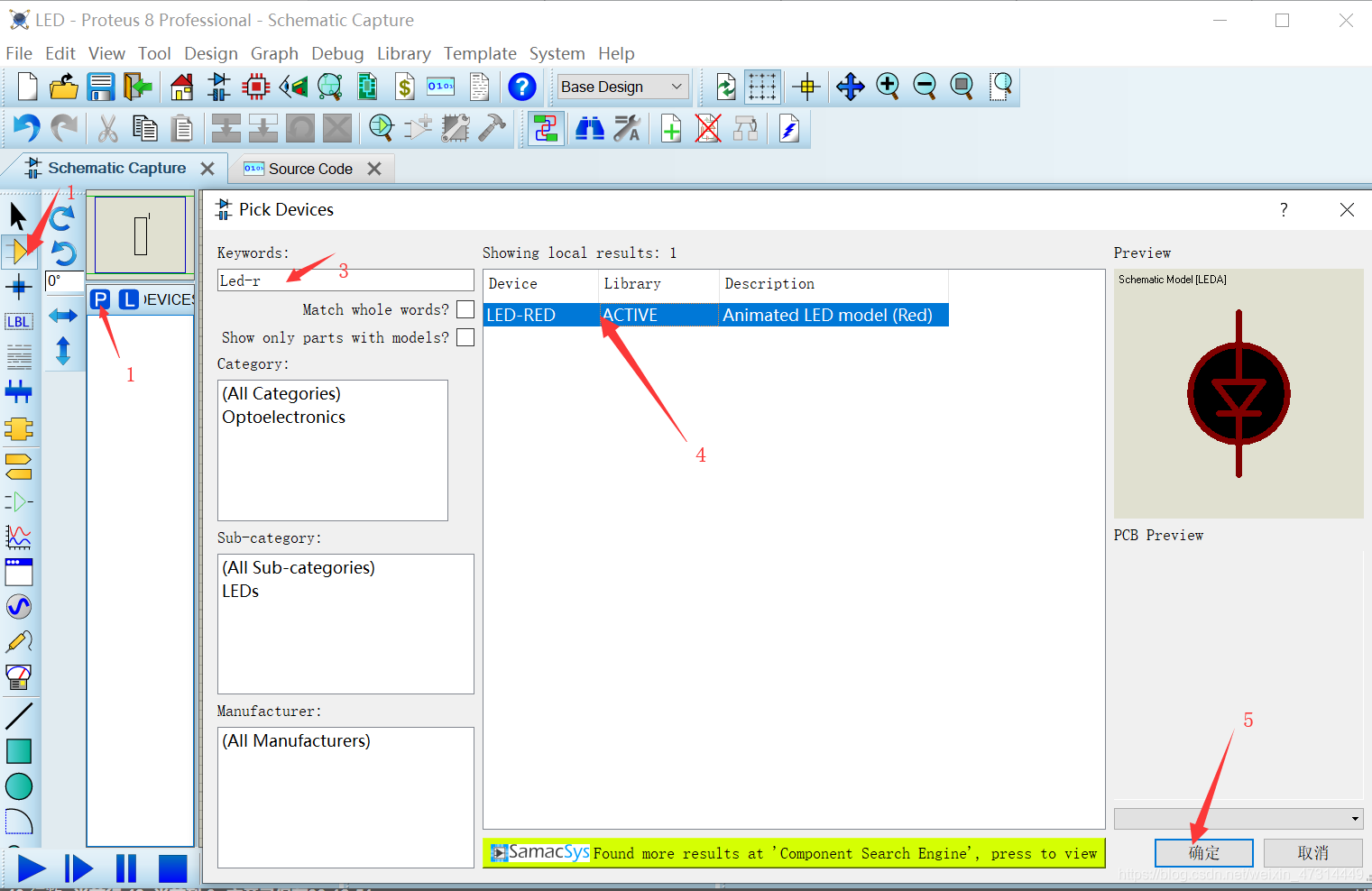
Task: Click the Copy to clipboard icon
Action: [x=144, y=128]
